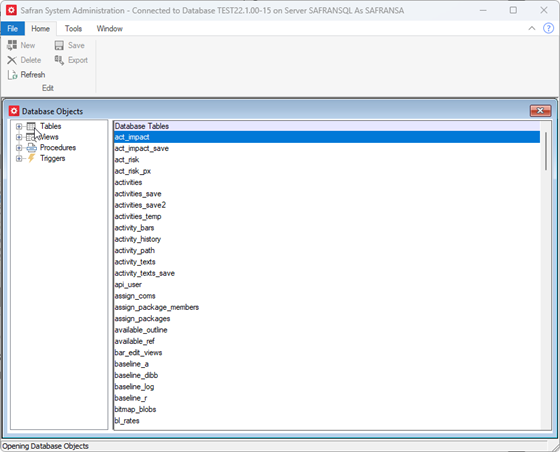Select the act_risk_px row
The width and height of the screenshot is (560, 452).
click(x=326, y=171)
